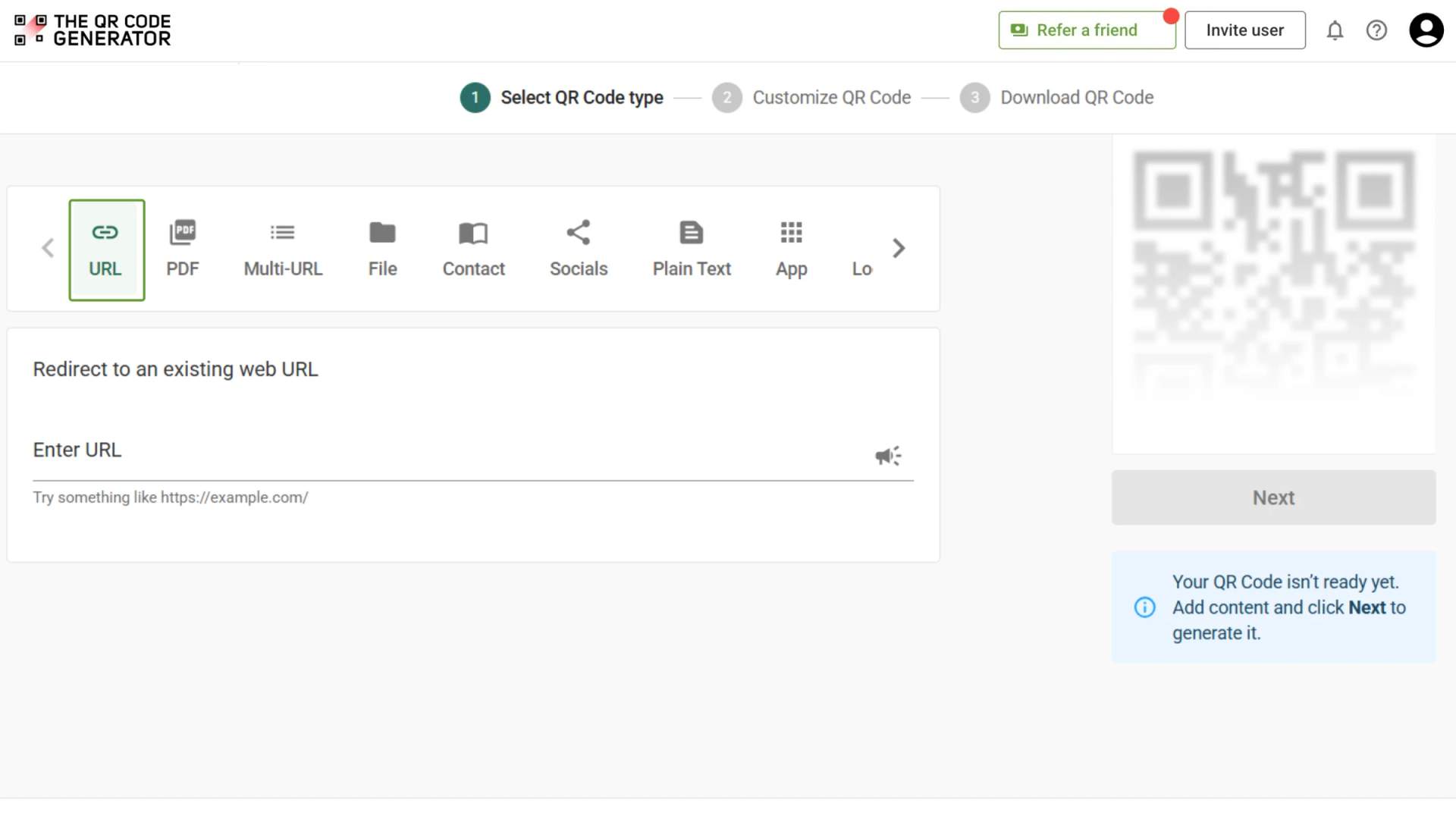This screenshot has width=1456, height=819.
Task: Select the URL QR code type
Action: tap(107, 250)
